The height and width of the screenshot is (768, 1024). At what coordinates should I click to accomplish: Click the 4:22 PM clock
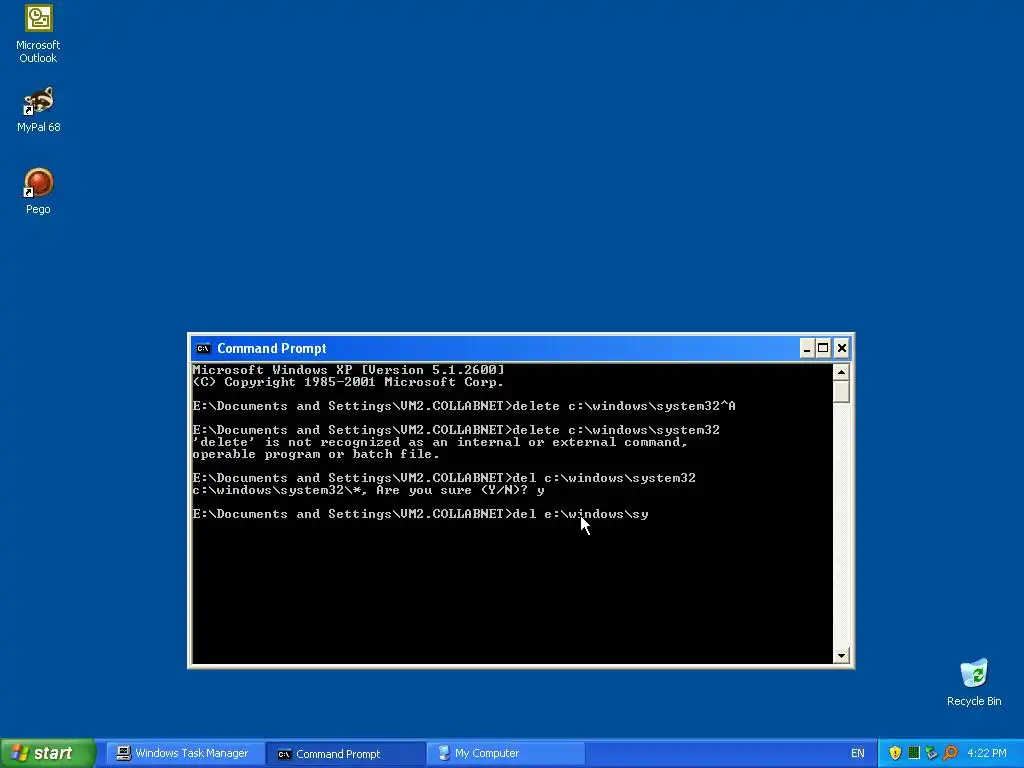(x=987, y=754)
